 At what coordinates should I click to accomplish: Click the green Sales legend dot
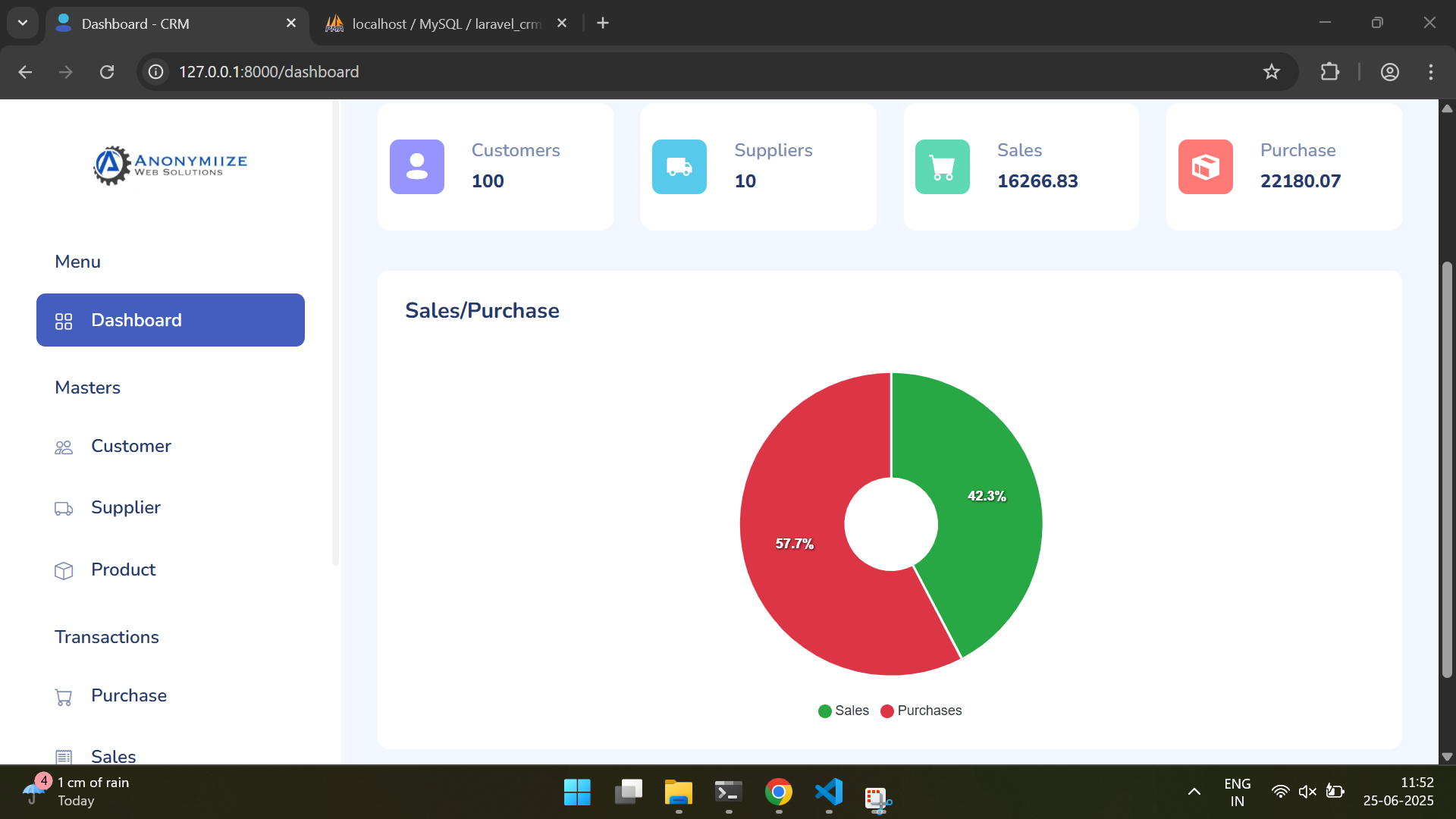[825, 711]
